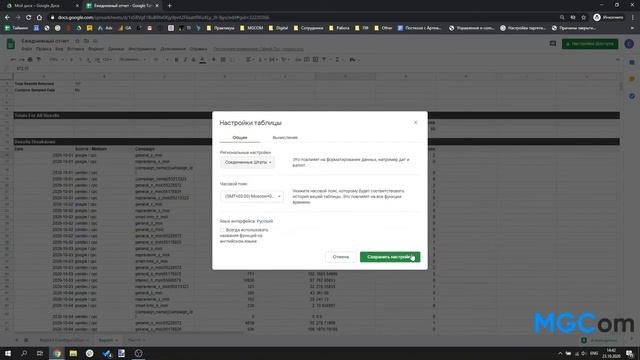Bookmark this page with the star icon
Screen dimensions: 640x360
pyautogui.click(x=584, y=18)
